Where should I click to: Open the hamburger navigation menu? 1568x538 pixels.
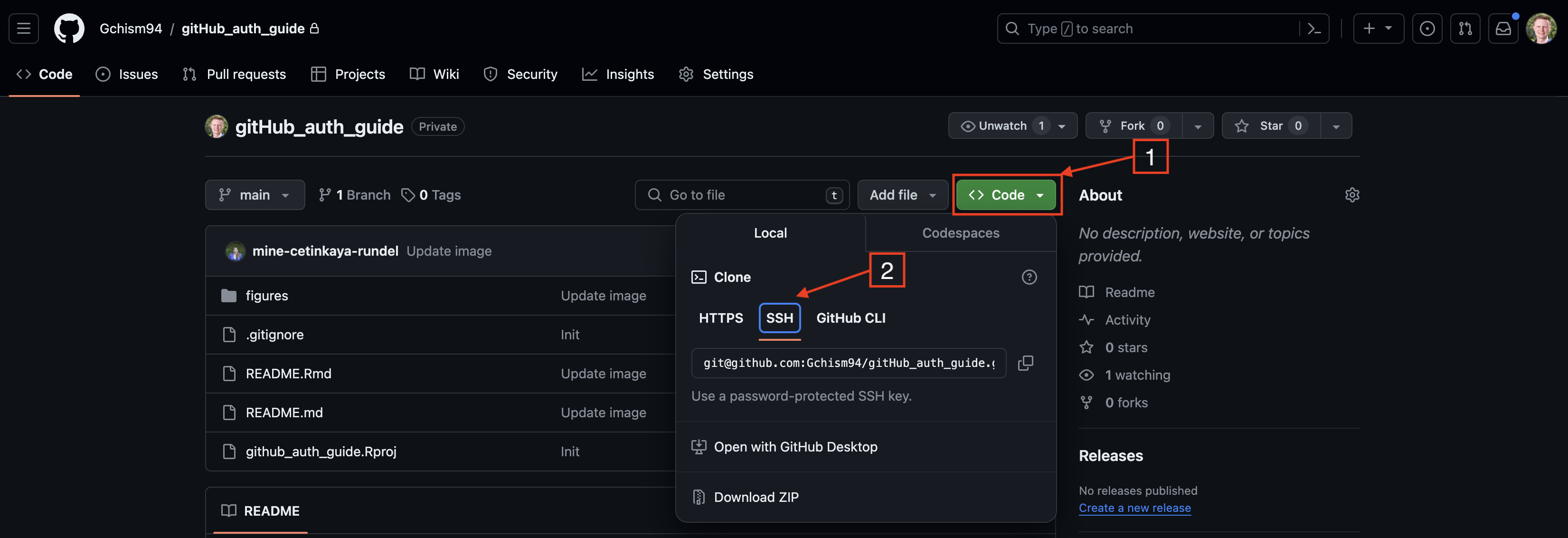(24, 29)
